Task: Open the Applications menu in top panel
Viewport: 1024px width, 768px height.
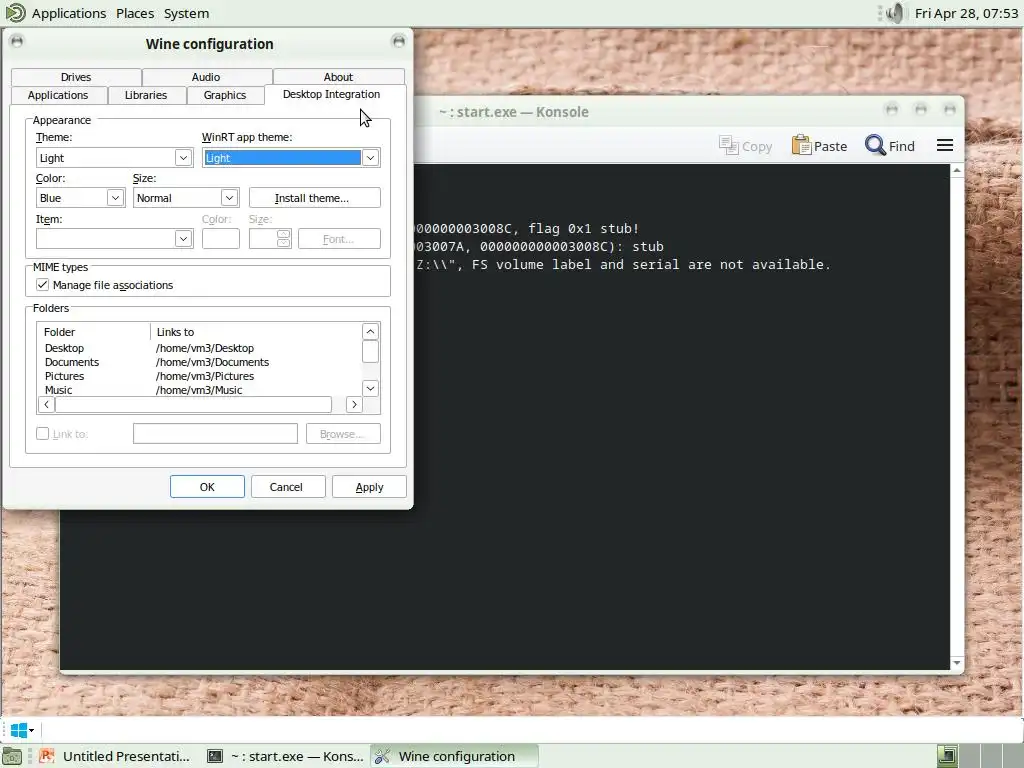Action: tap(69, 13)
